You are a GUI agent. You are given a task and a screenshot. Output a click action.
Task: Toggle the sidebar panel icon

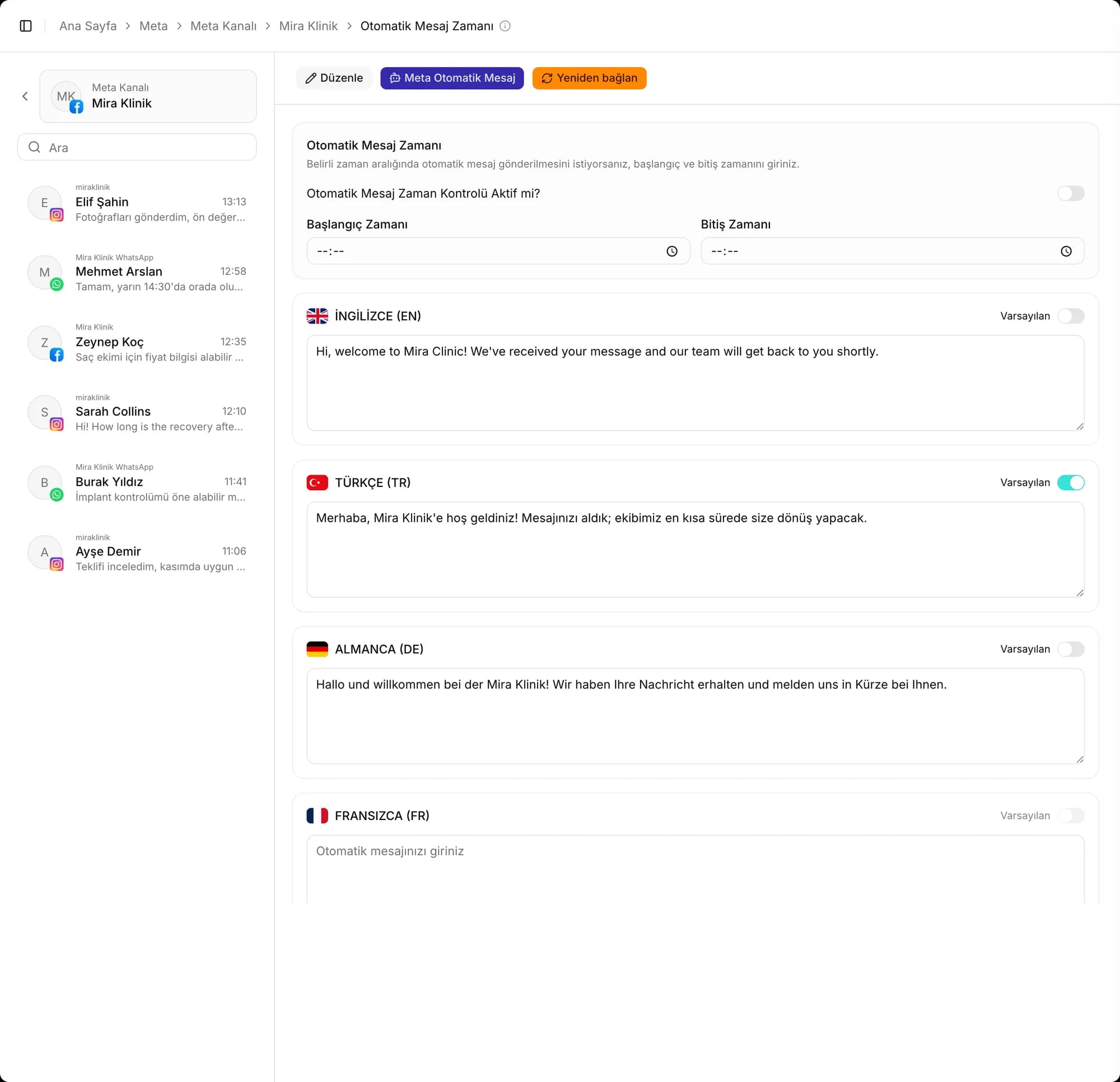(x=26, y=26)
